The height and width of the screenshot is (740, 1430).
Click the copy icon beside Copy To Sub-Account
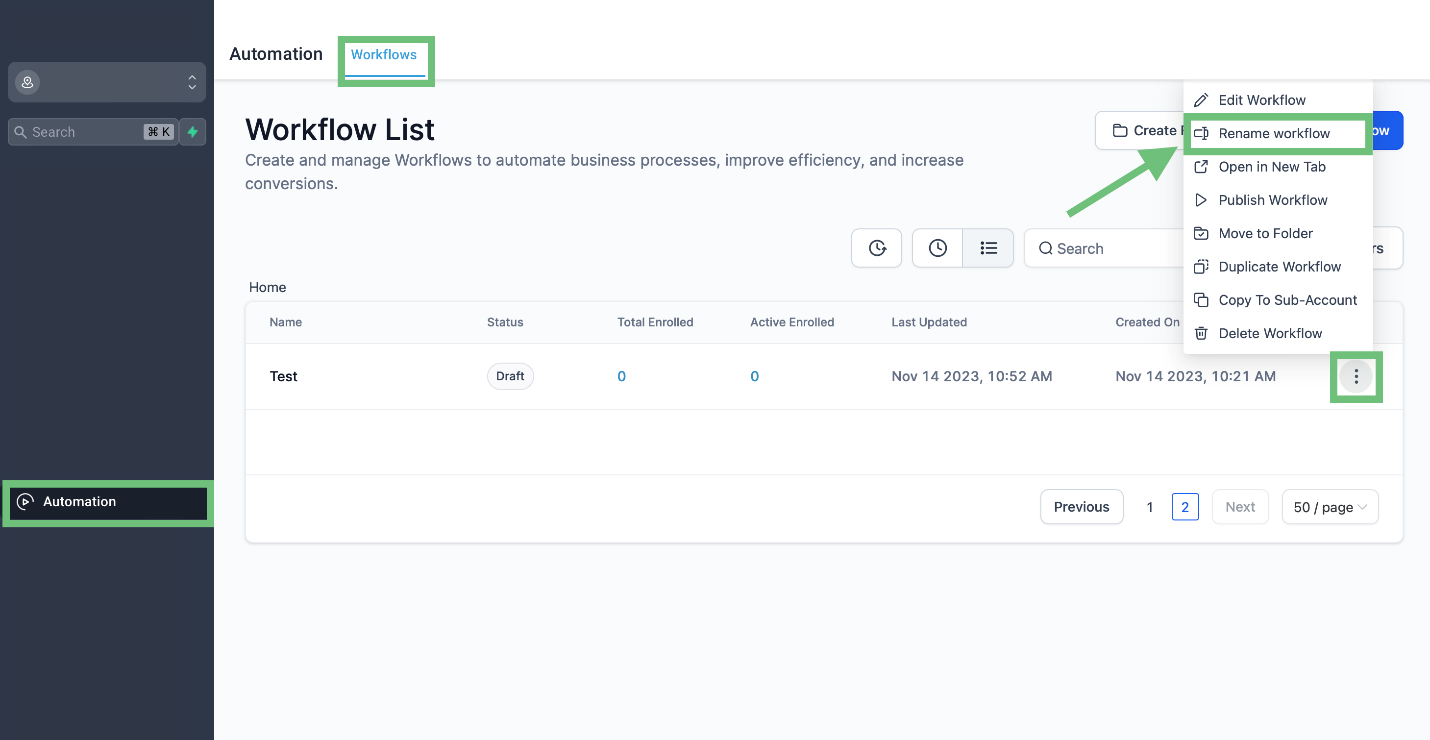(1201, 300)
